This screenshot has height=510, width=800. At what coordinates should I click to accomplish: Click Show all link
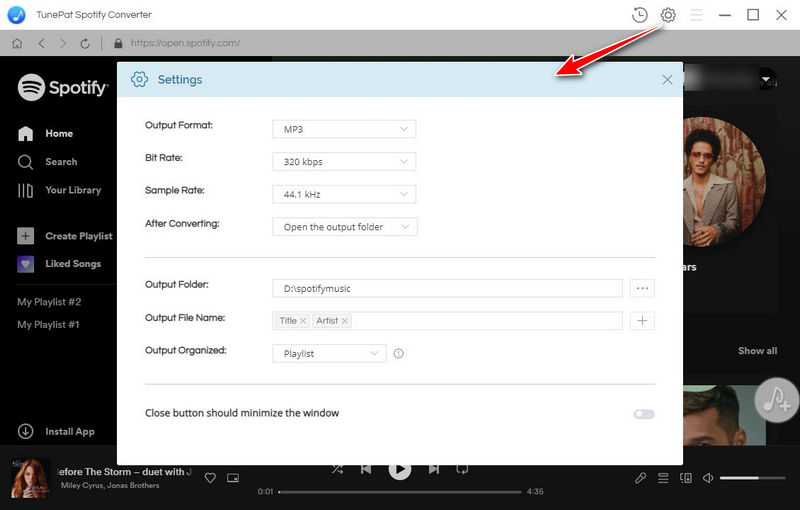tap(757, 351)
